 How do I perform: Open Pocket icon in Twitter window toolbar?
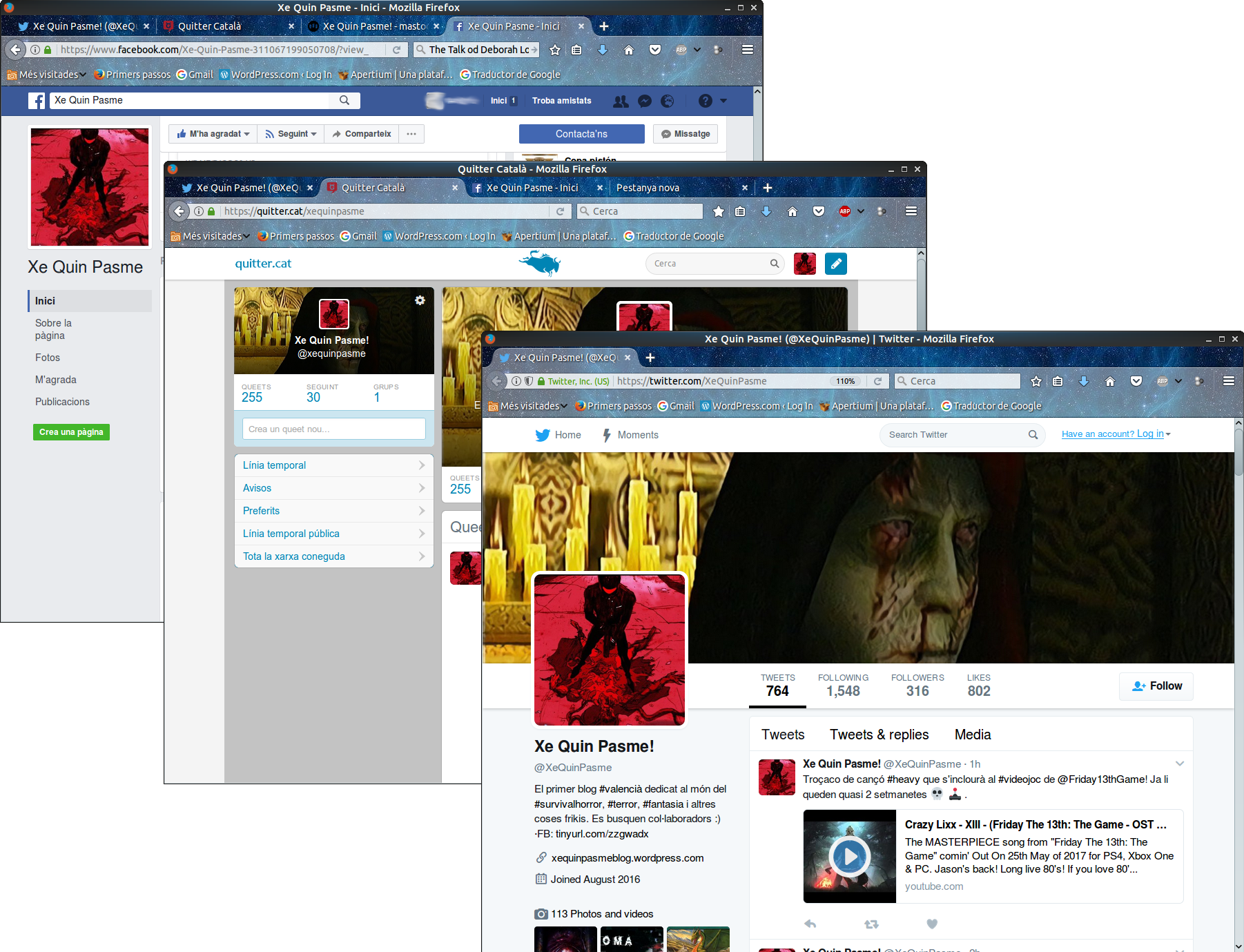[x=1136, y=381]
